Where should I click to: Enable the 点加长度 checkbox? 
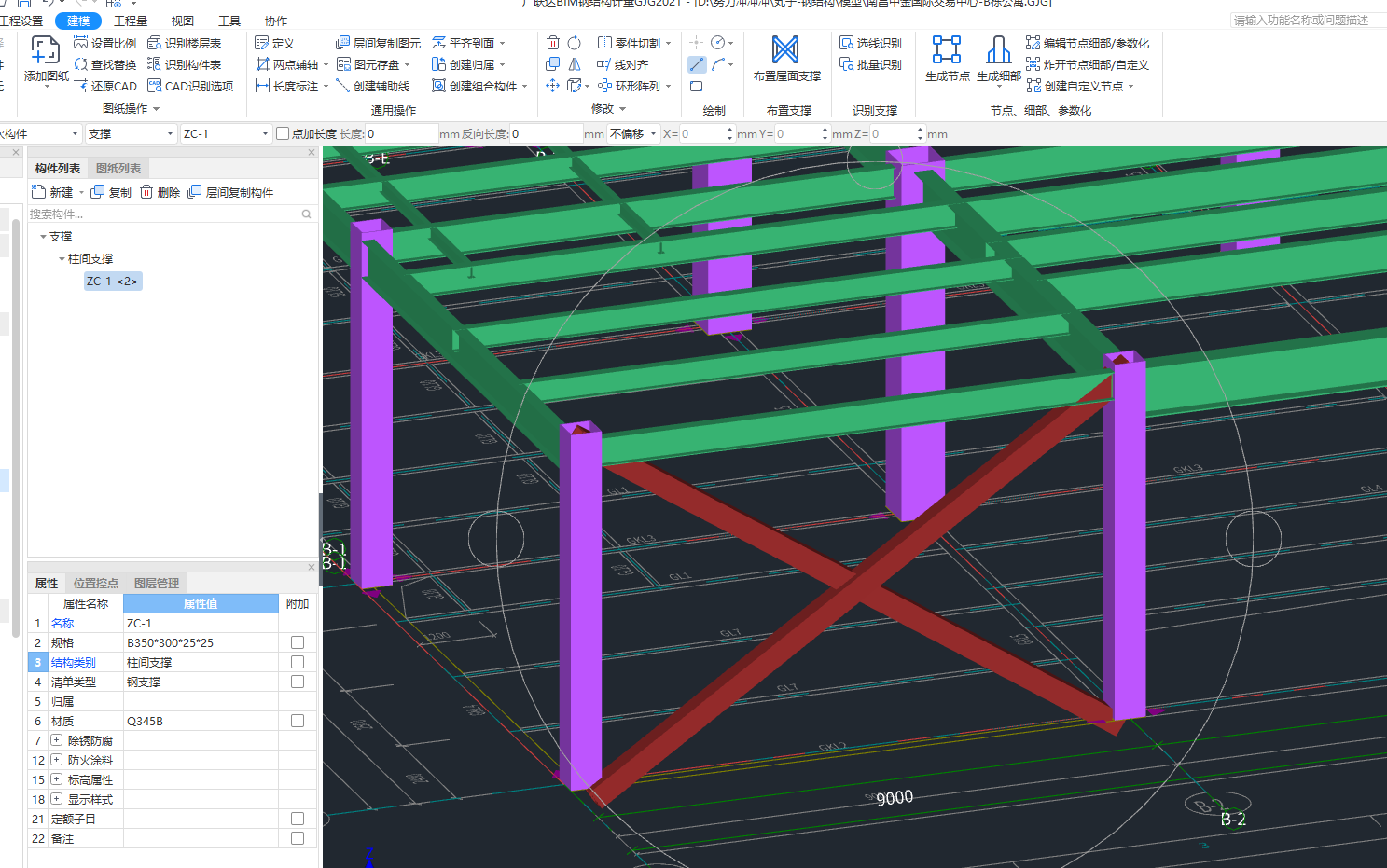(x=283, y=133)
